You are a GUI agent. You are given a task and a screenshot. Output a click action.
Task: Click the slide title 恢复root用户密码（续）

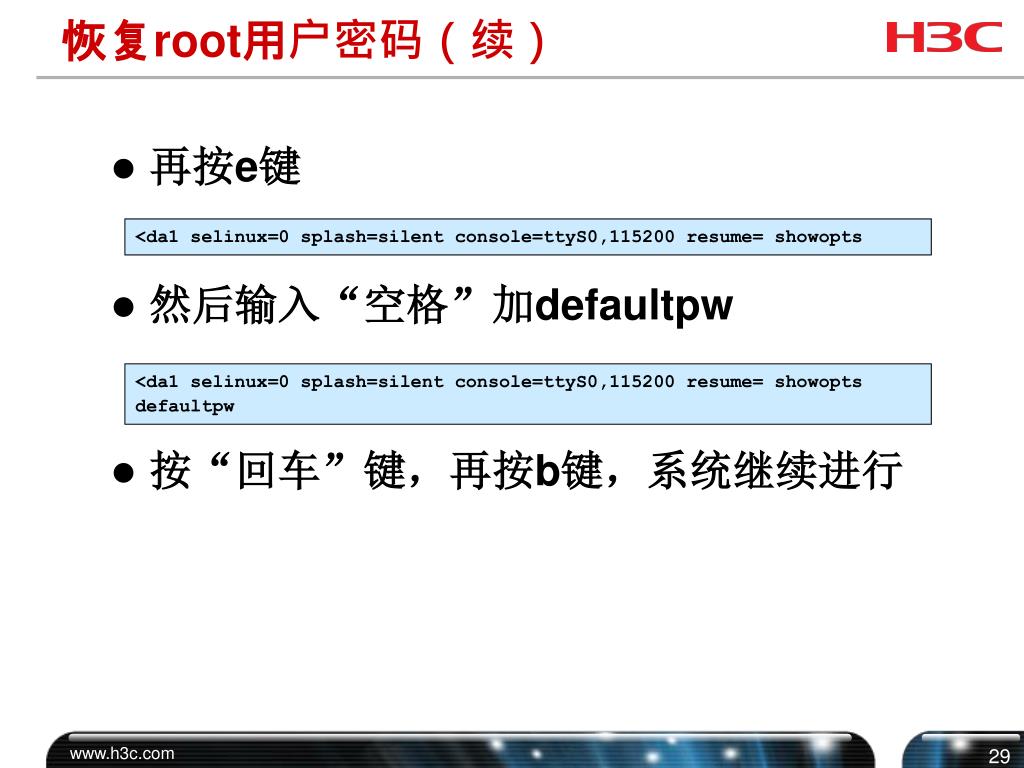(x=304, y=40)
